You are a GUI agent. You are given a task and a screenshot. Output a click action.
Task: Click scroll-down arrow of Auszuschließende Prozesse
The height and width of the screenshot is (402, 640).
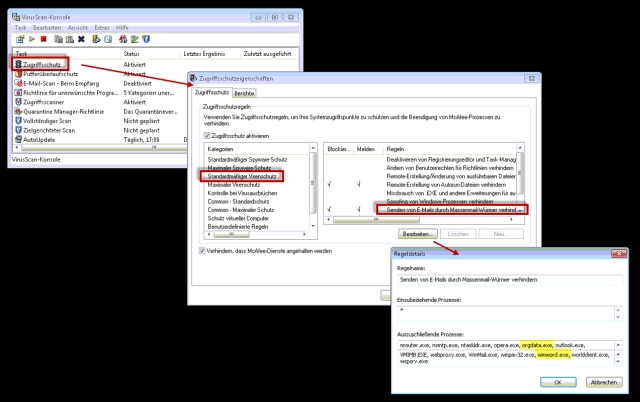(x=618, y=361)
